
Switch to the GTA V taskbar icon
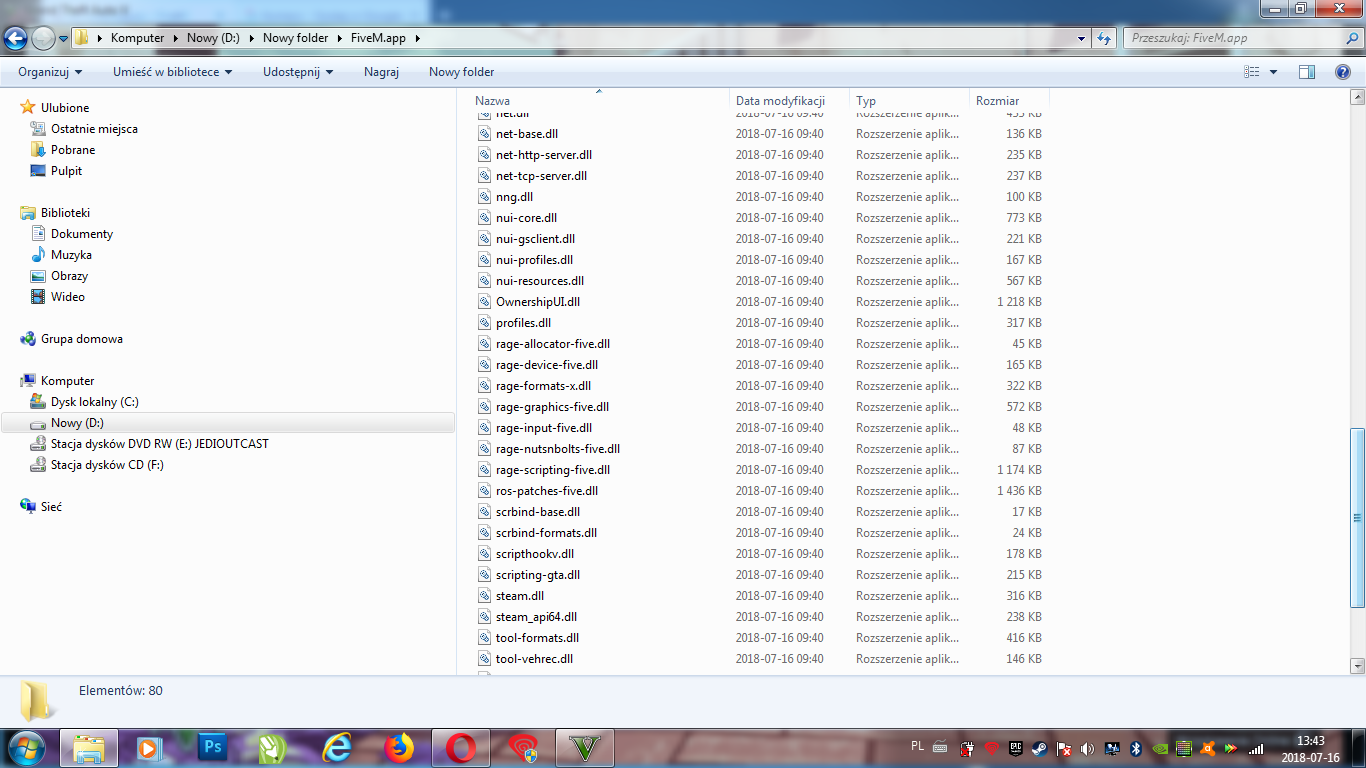pos(585,747)
